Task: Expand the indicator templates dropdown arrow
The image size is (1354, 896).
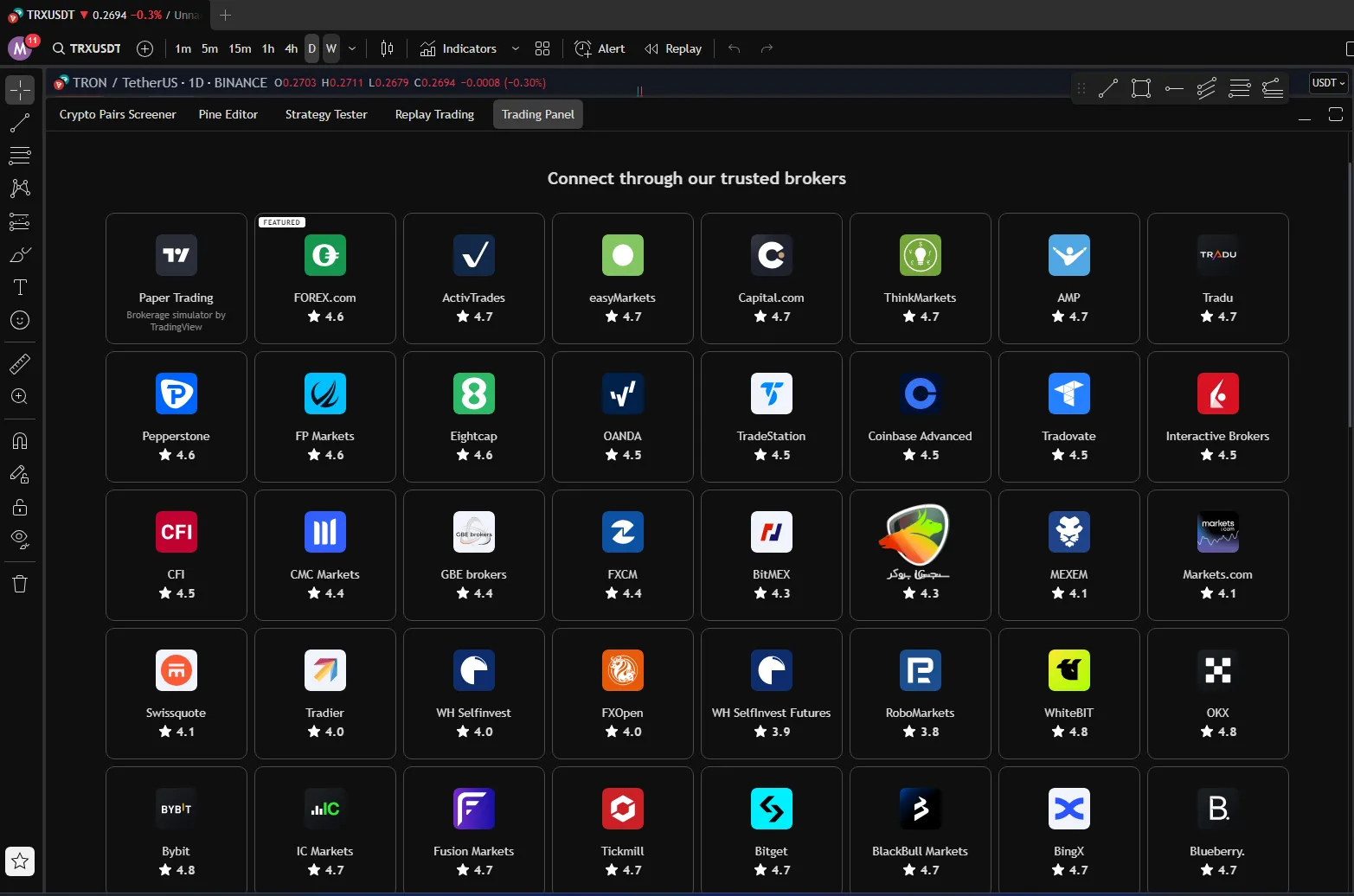Action: point(516,48)
